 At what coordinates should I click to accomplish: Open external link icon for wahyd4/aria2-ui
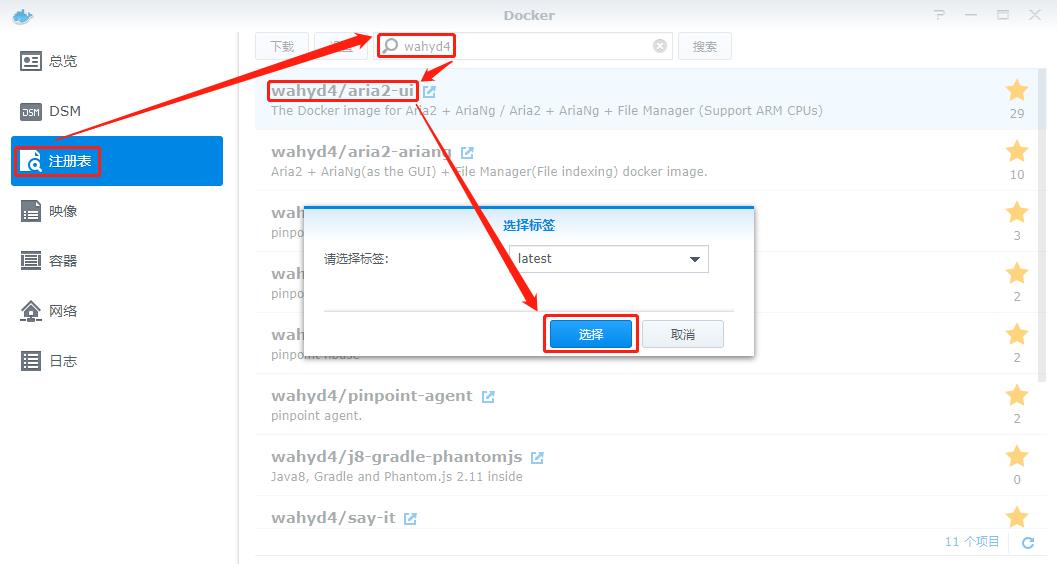(x=429, y=91)
